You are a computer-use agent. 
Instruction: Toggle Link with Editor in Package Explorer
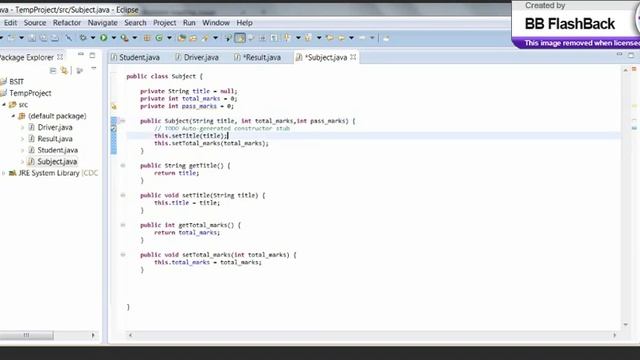(x=64, y=71)
